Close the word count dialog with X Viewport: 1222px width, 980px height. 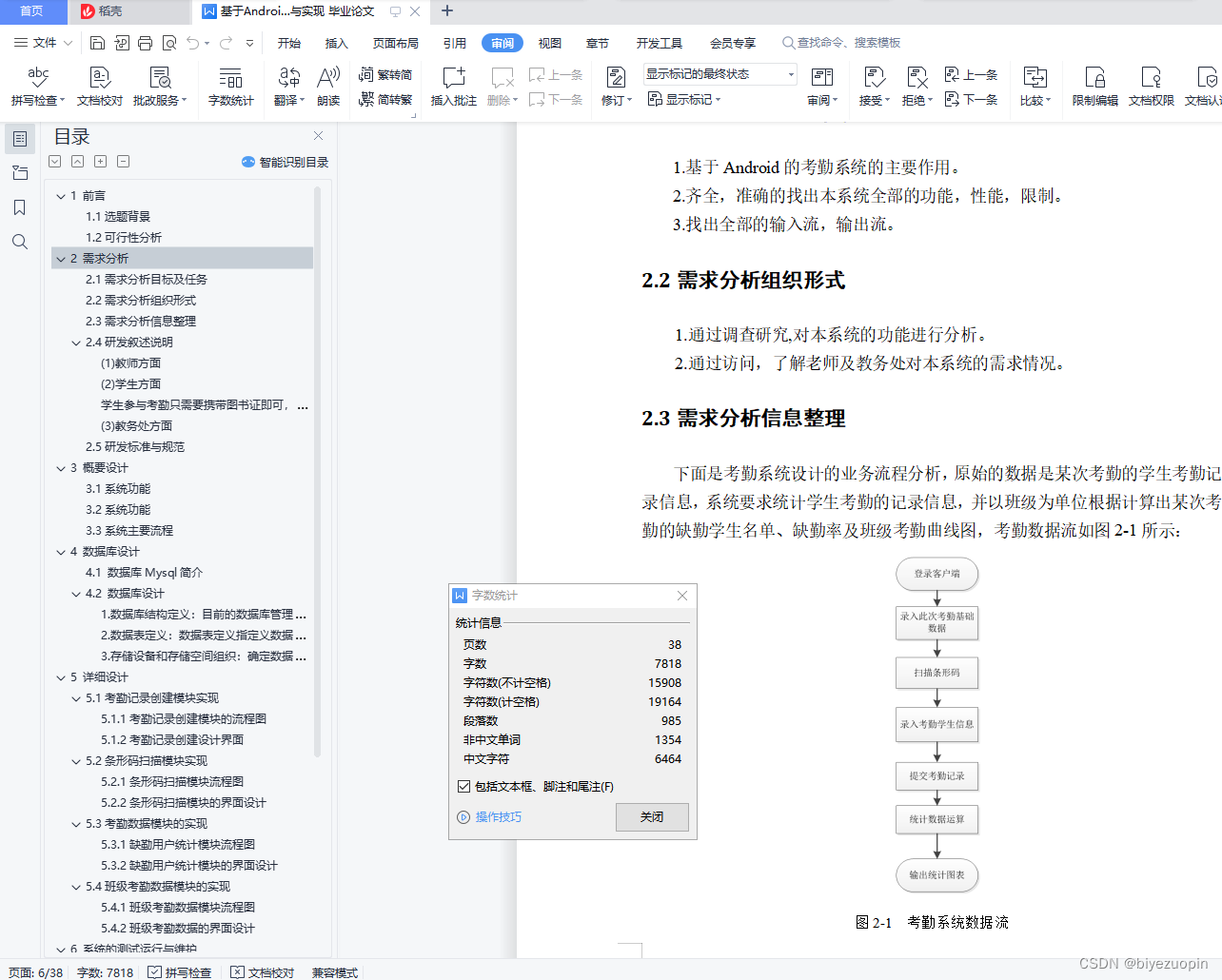point(682,596)
